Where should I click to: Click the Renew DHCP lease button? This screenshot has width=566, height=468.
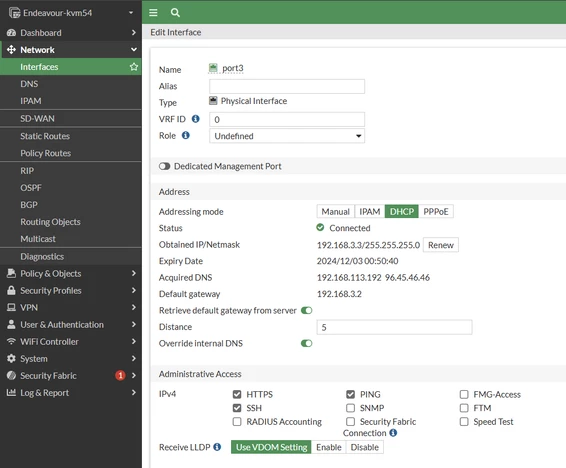coord(441,245)
